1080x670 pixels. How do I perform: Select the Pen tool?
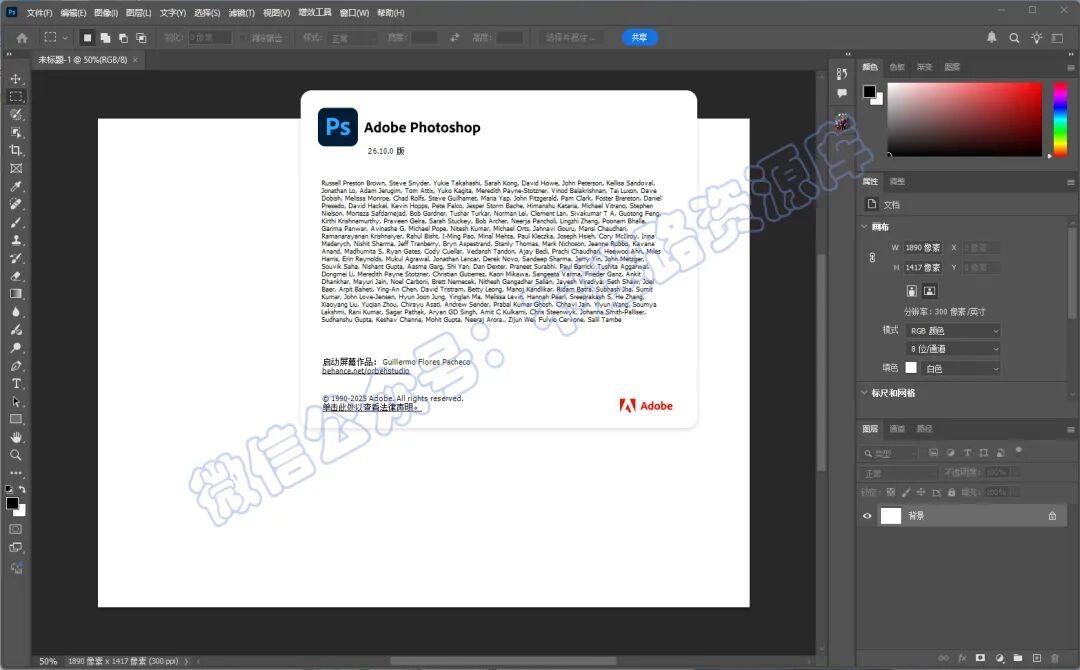(16, 366)
